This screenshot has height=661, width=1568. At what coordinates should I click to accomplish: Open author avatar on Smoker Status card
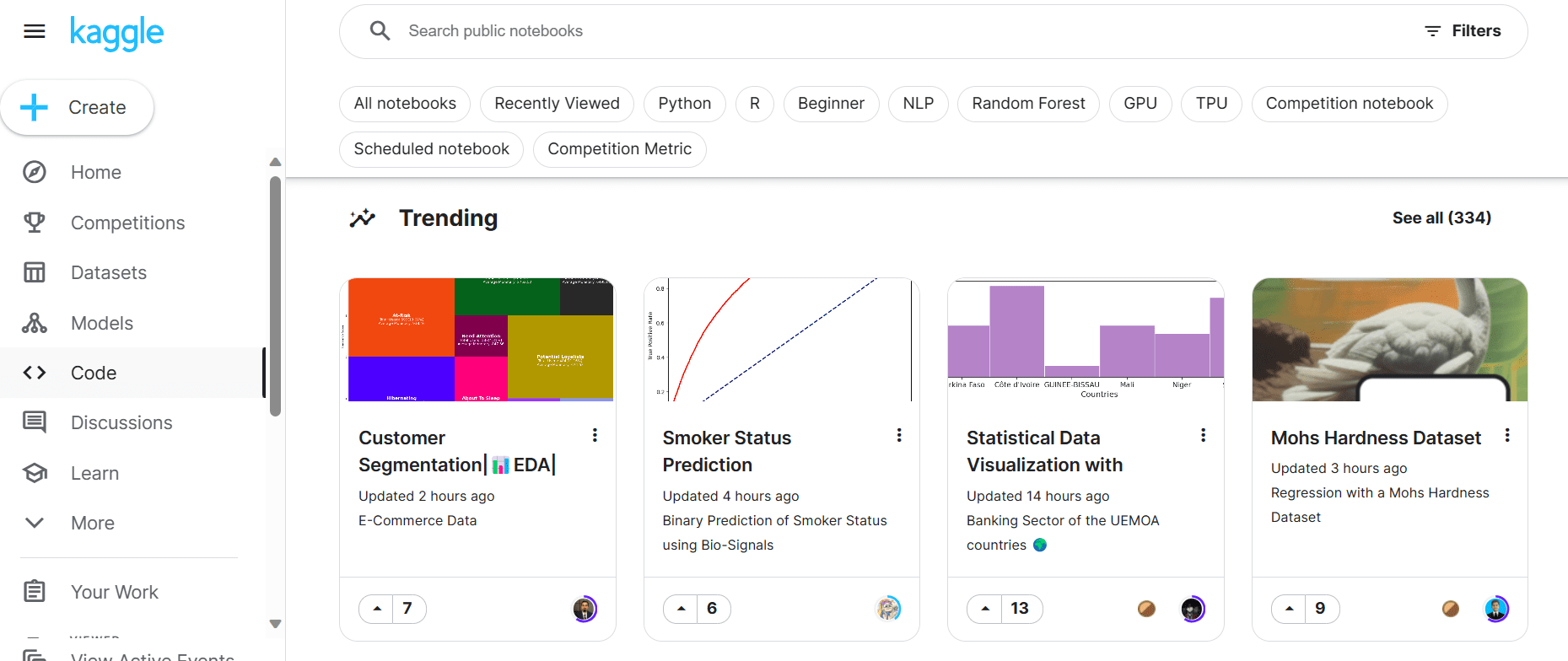888,609
